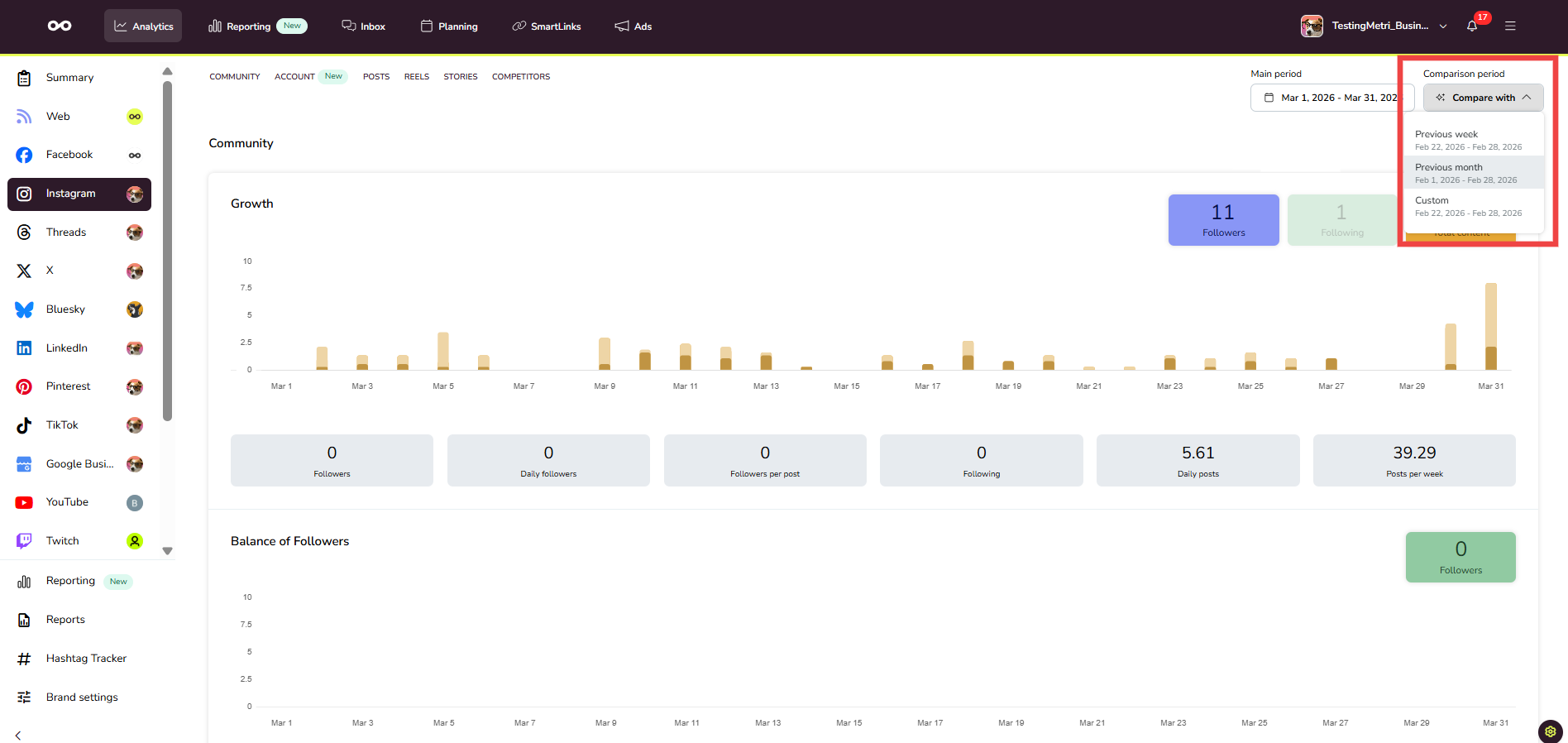Select Web analytics in the sidebar
The image size is (1568, 743).
79,117
